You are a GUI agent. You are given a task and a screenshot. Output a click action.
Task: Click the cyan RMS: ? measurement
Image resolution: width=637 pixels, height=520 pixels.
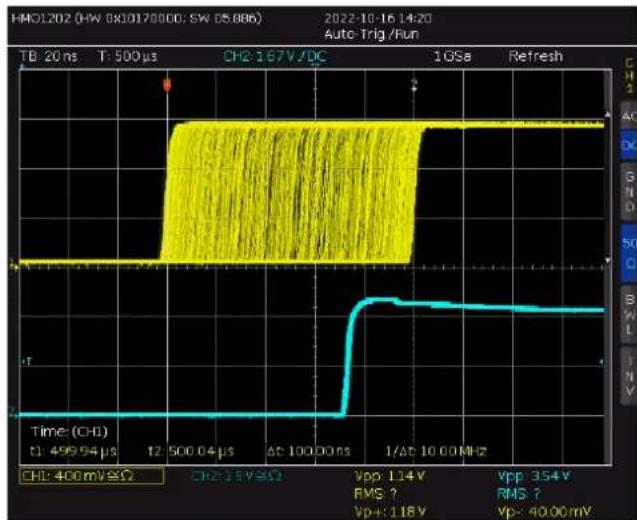[x=519, y=494]
